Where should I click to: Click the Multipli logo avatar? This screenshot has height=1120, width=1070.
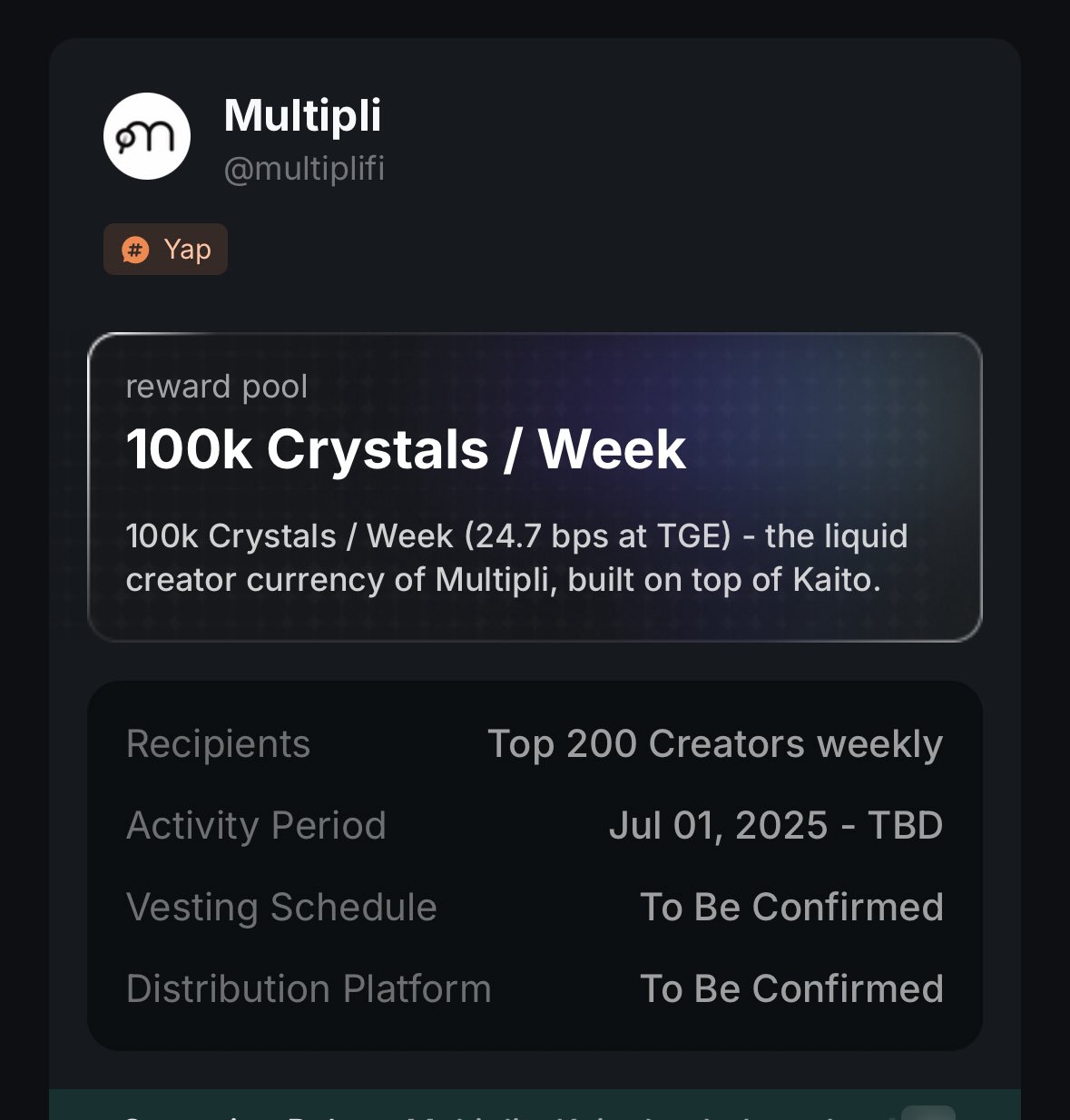[x=147, y=136]
